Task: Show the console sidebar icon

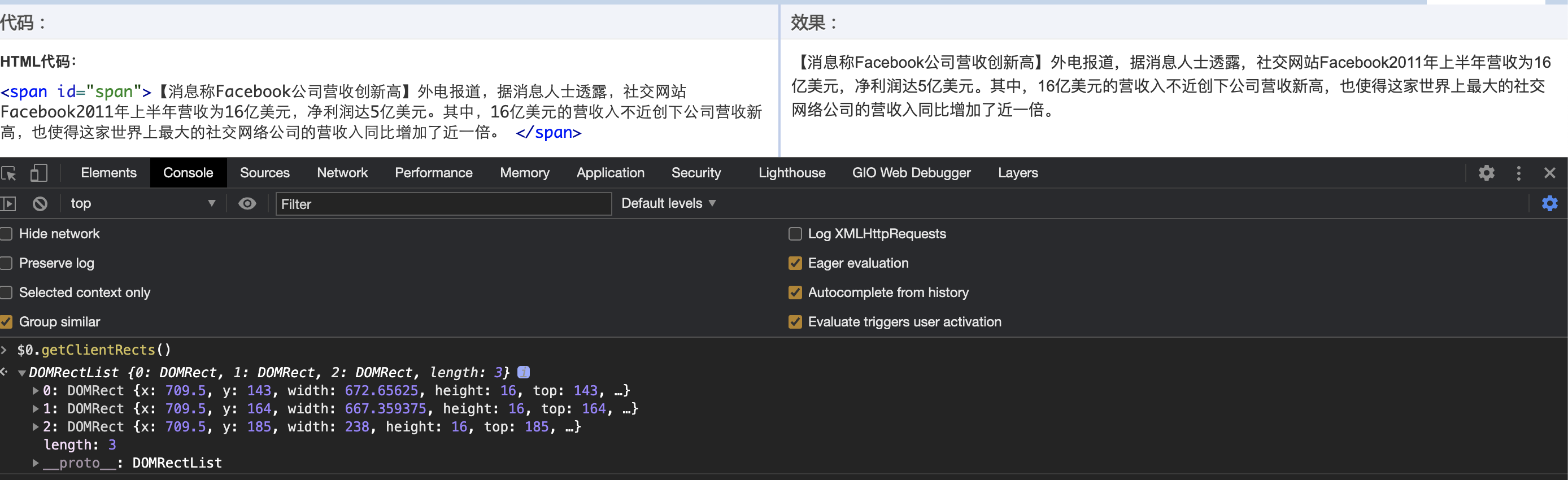Action: coord(8,204)
